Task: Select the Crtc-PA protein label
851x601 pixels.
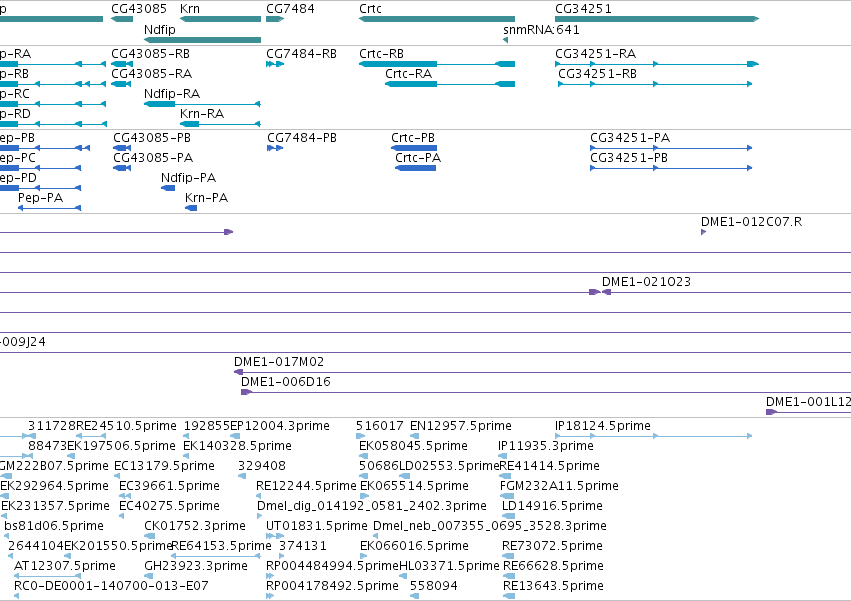Action: coord(418,158)
